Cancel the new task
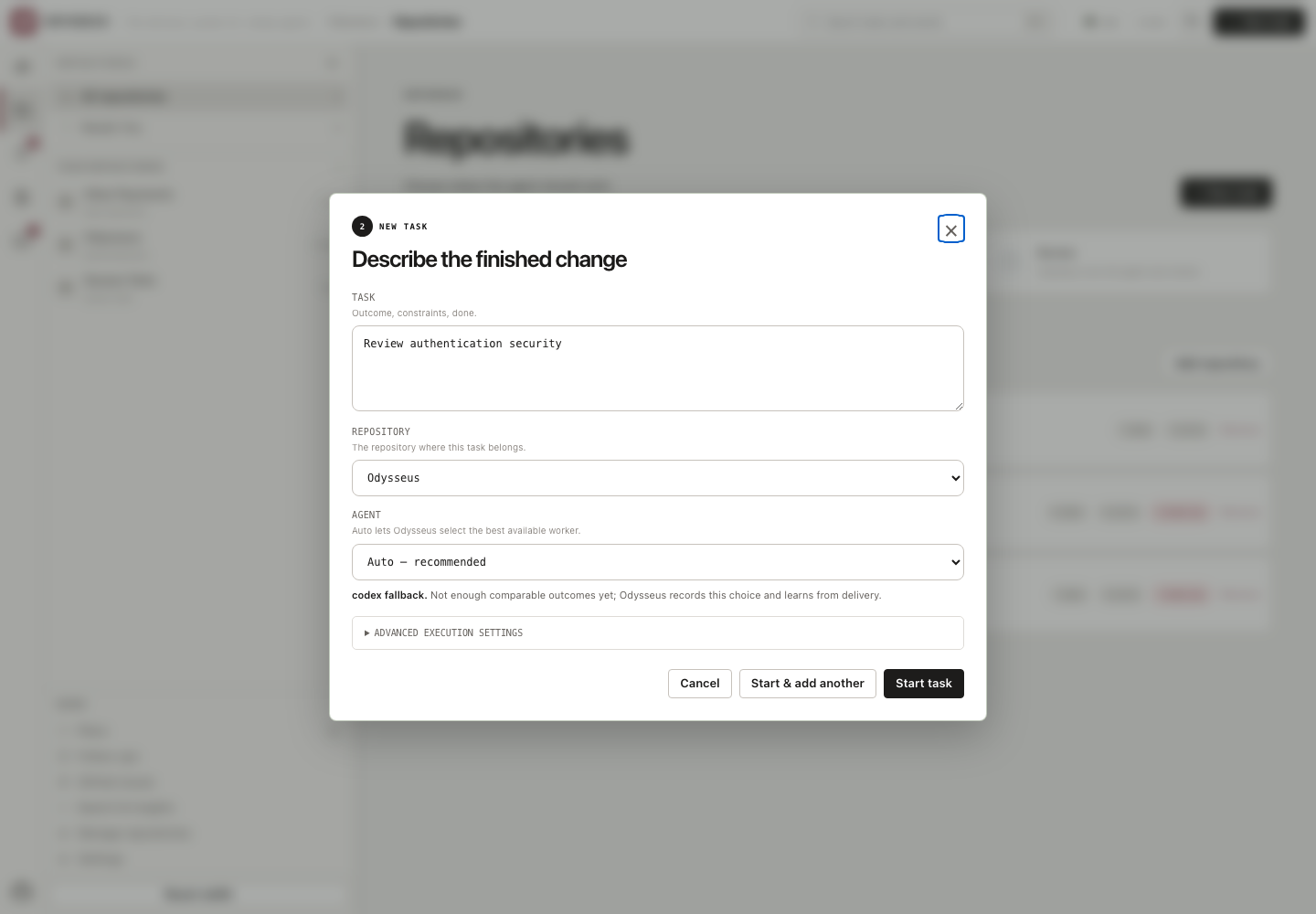This screenshot has height=914, width=1316. (700, 684)
